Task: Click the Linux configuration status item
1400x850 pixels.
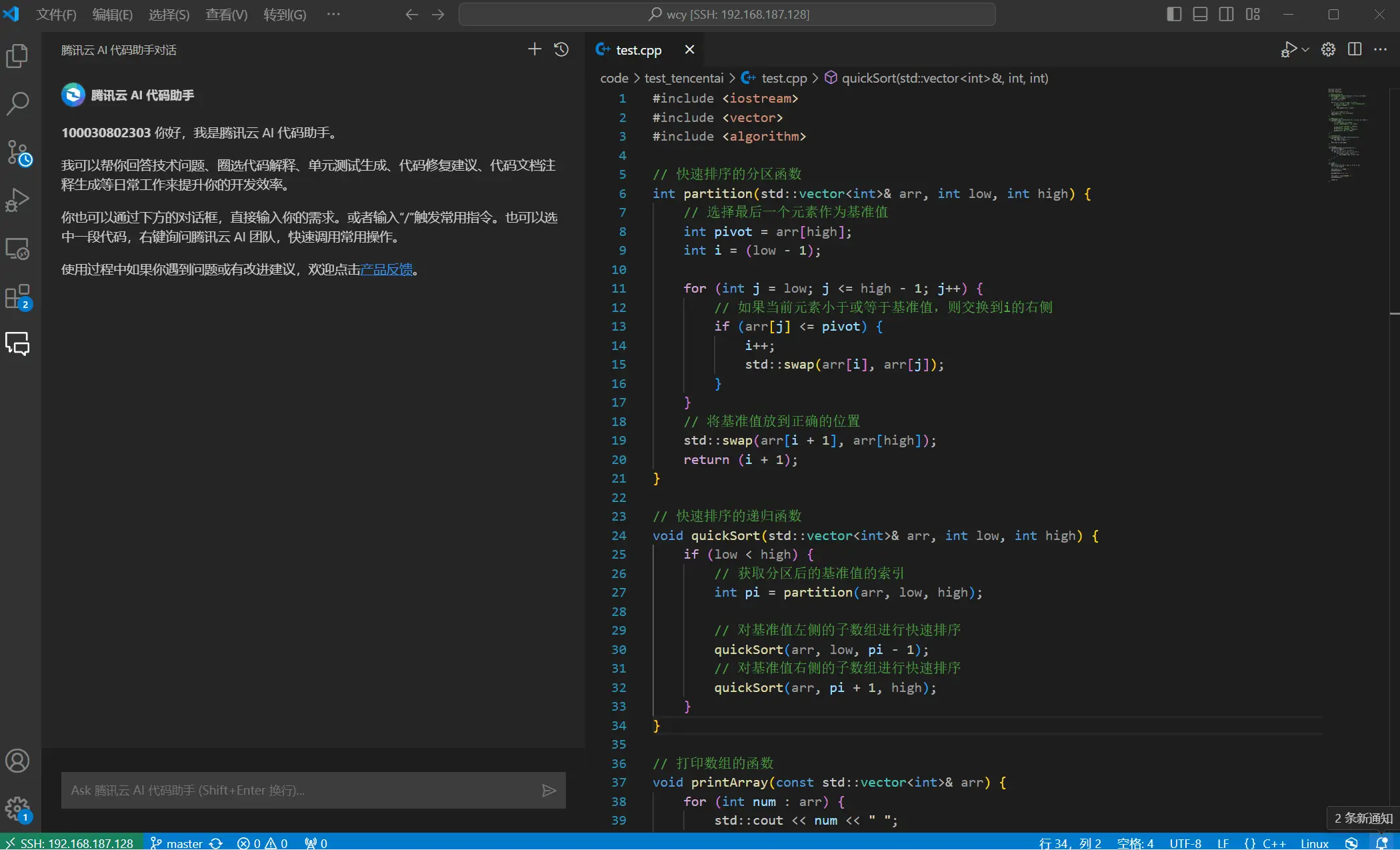Action: [1314, 843]
